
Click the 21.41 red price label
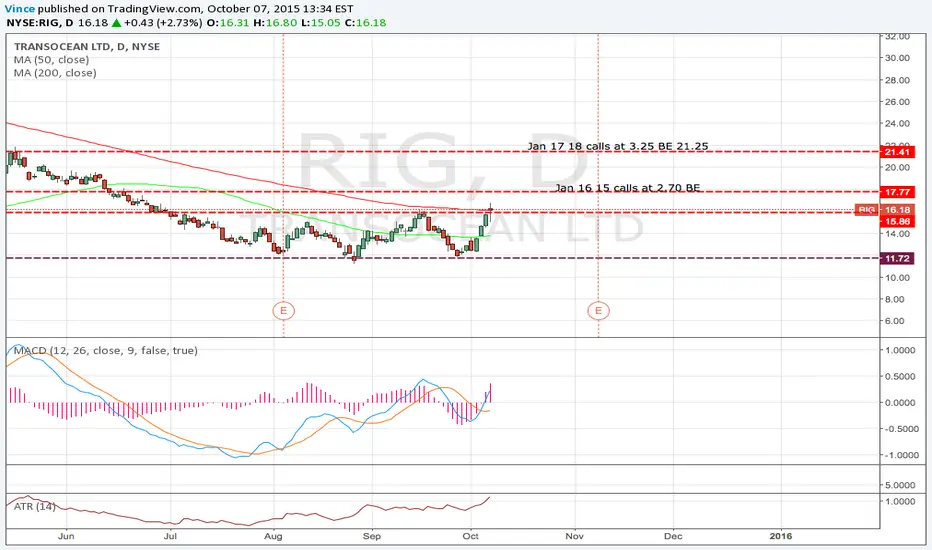pos(897,152)
